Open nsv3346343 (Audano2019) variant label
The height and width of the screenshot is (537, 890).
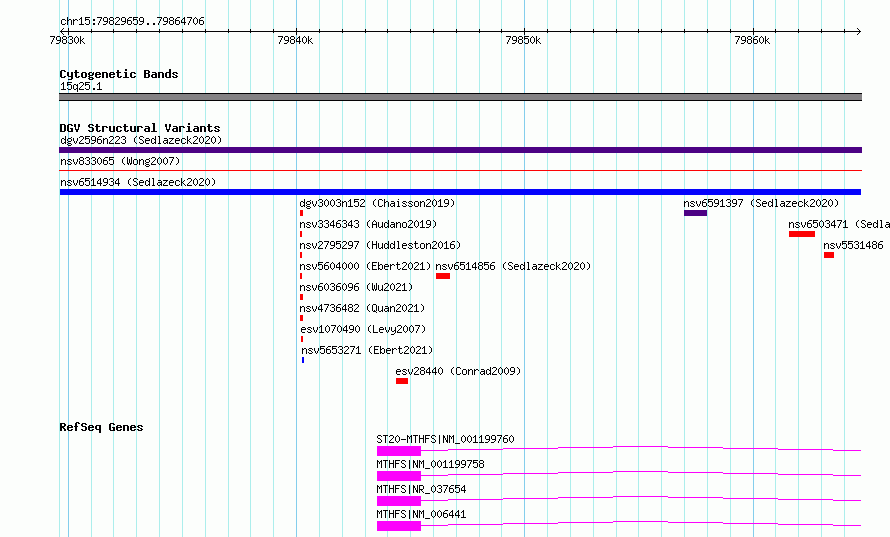pos(368,224)
